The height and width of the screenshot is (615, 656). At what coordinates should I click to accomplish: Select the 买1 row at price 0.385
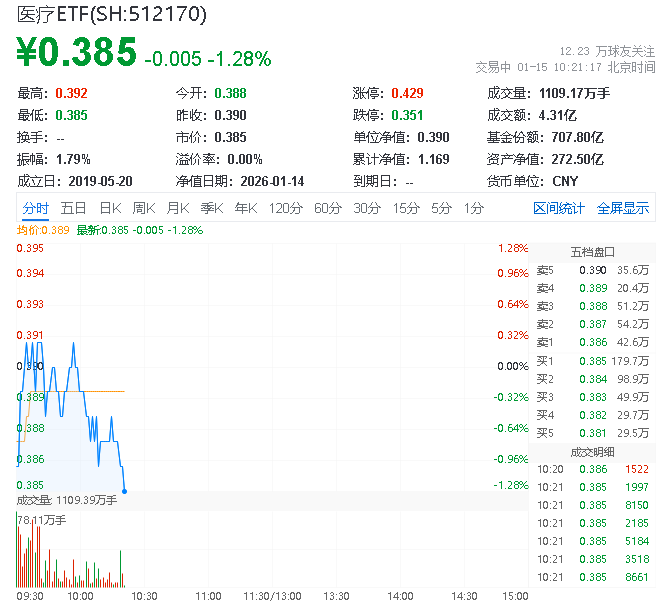coord(592,361)
